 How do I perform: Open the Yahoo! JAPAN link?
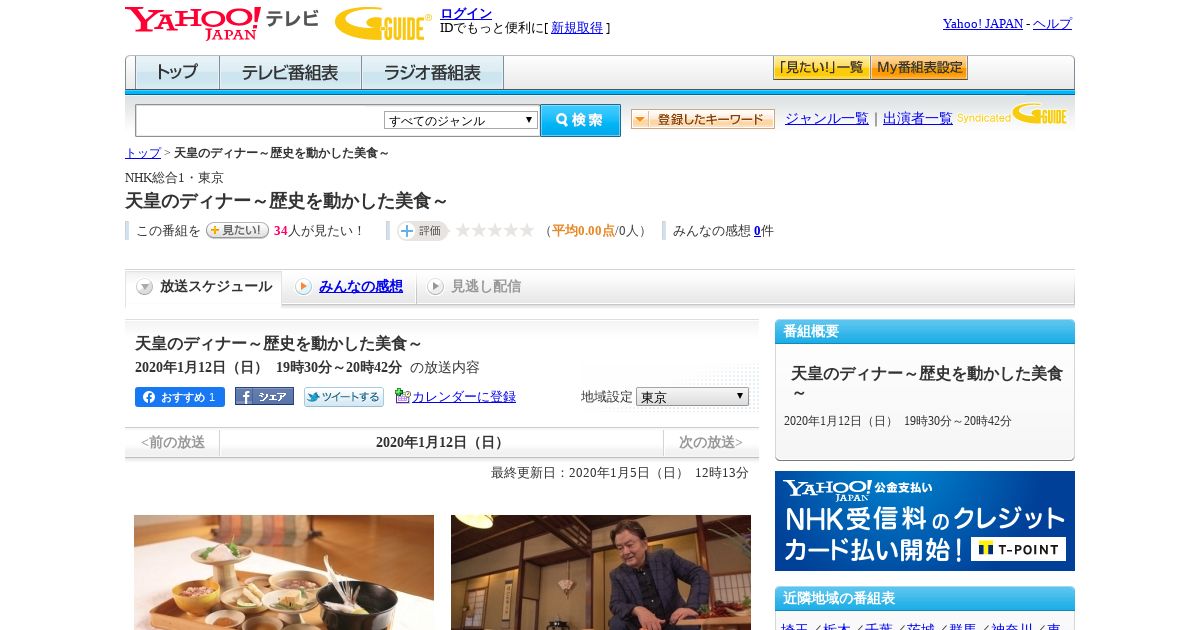pos(983,24)
